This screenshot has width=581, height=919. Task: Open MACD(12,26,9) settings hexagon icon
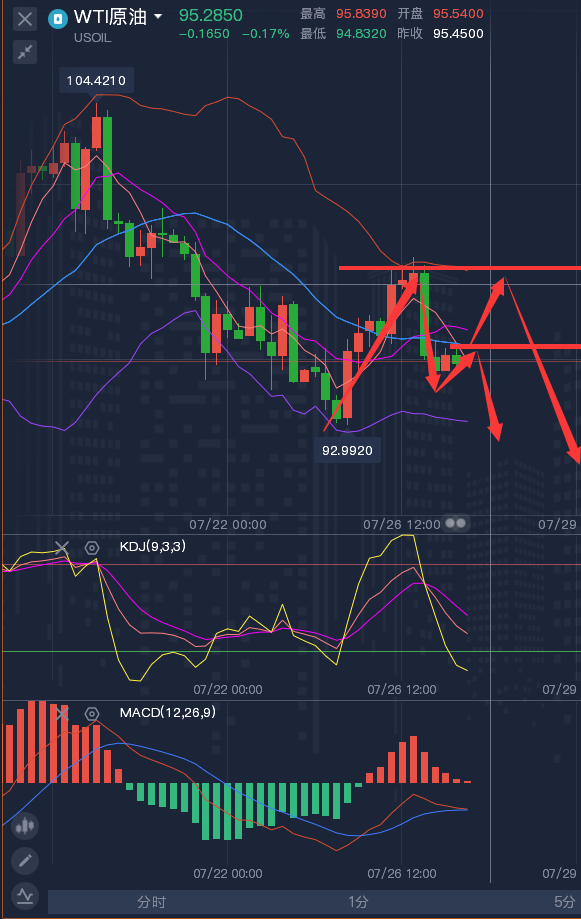point(91,714)
